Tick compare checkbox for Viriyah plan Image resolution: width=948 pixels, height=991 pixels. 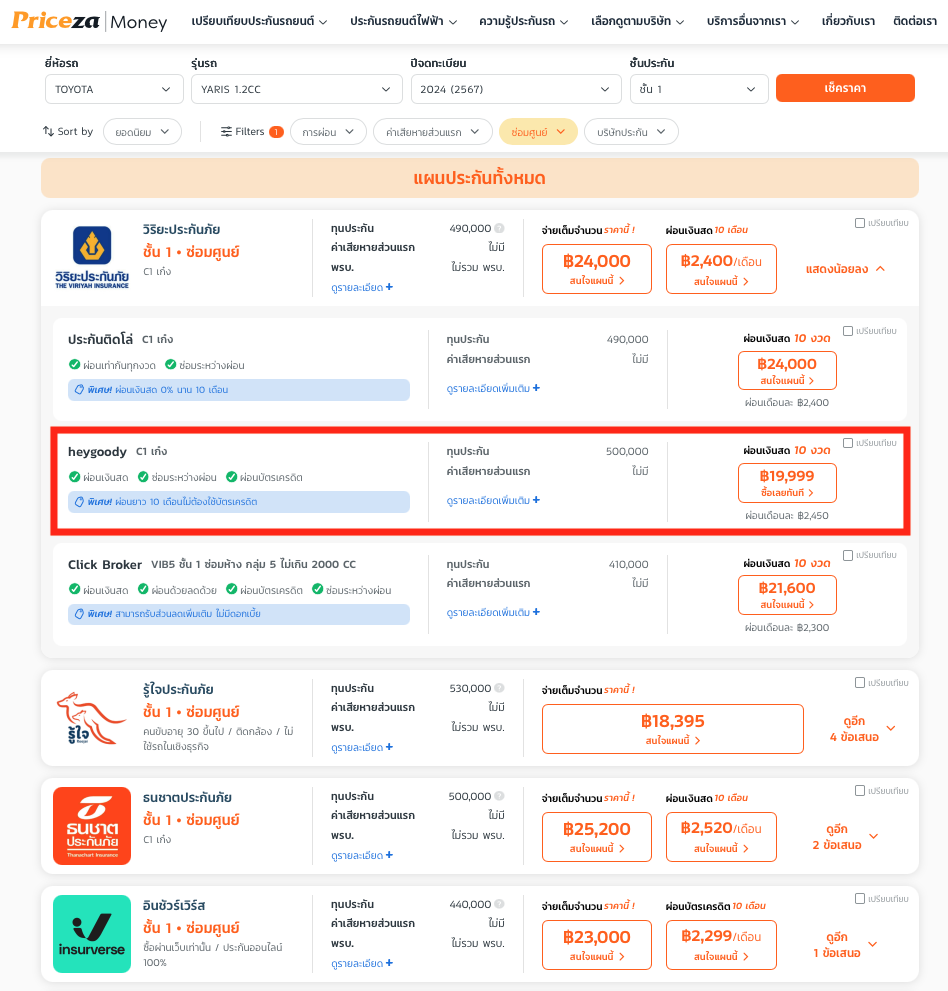tap(860, 222)
